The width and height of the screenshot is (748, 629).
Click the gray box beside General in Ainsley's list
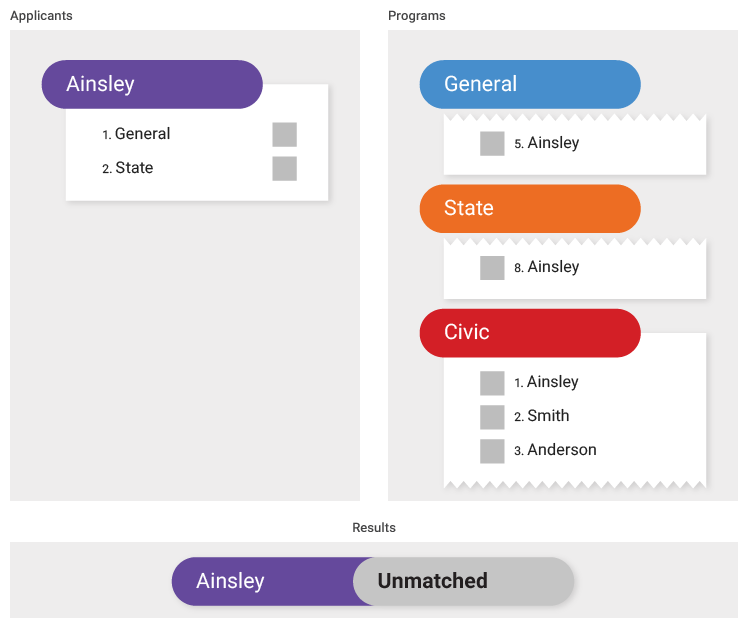284,134
